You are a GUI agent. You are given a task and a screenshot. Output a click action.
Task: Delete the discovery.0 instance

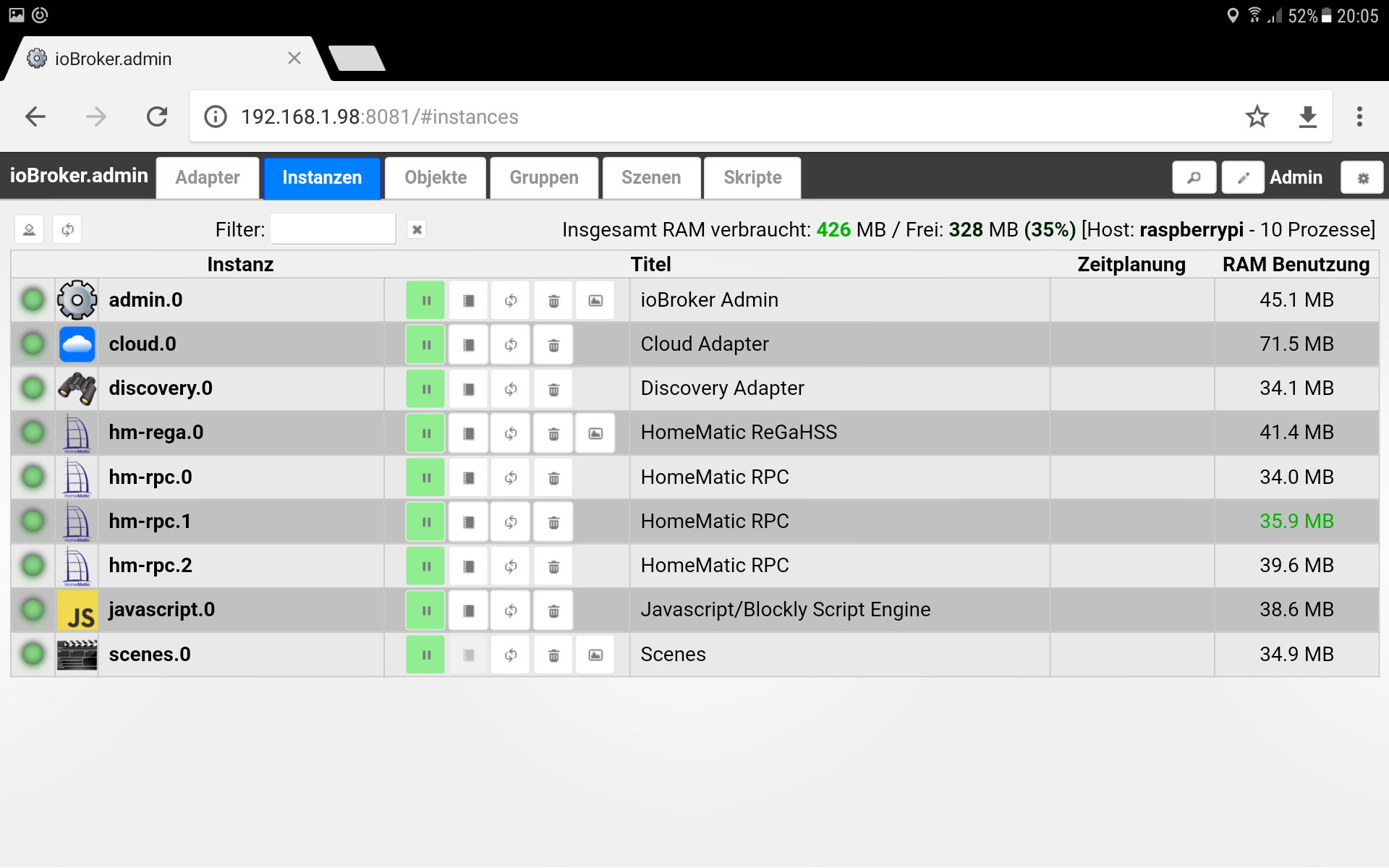553,389
